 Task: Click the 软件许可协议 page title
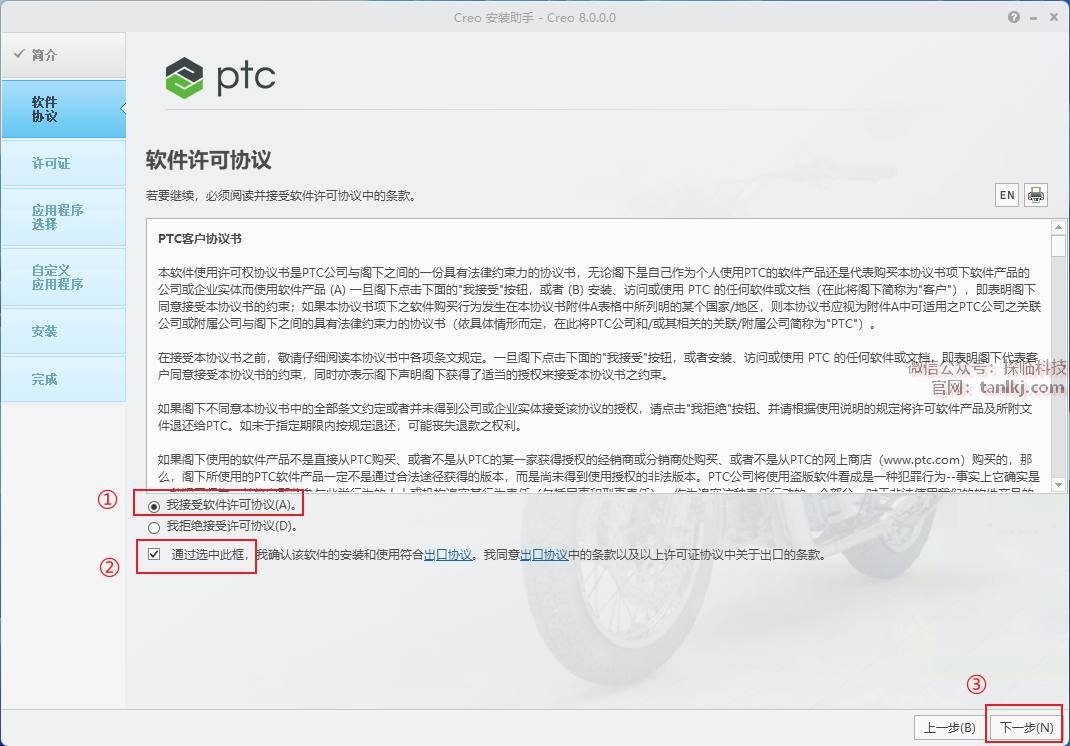[x=209, y=160]
